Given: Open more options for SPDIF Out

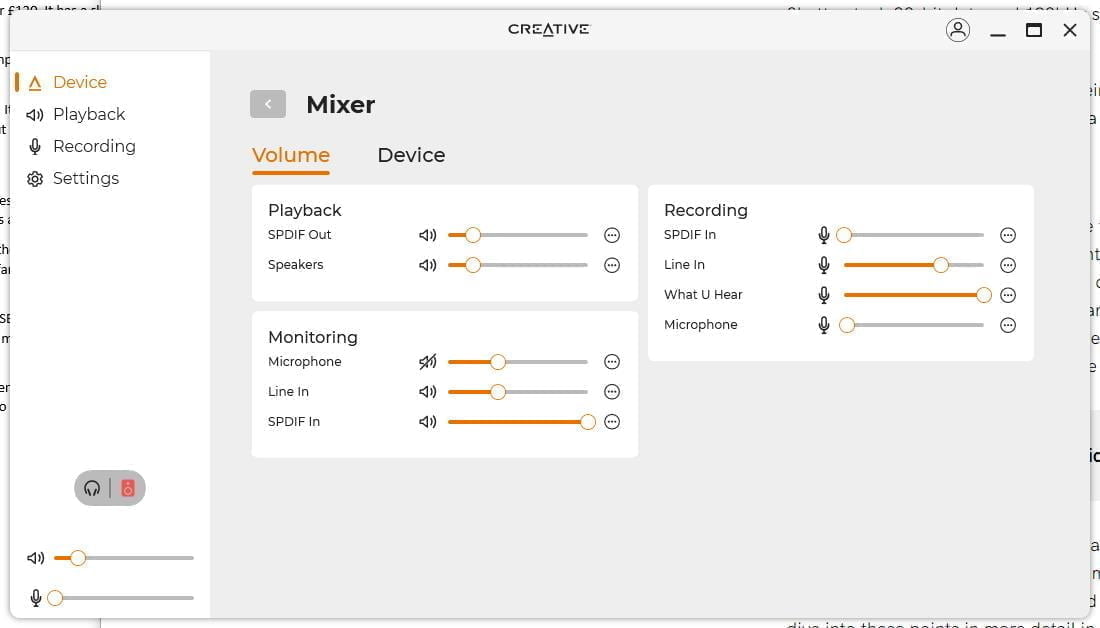Looking at the screenshot, I should tap(612, 235).
